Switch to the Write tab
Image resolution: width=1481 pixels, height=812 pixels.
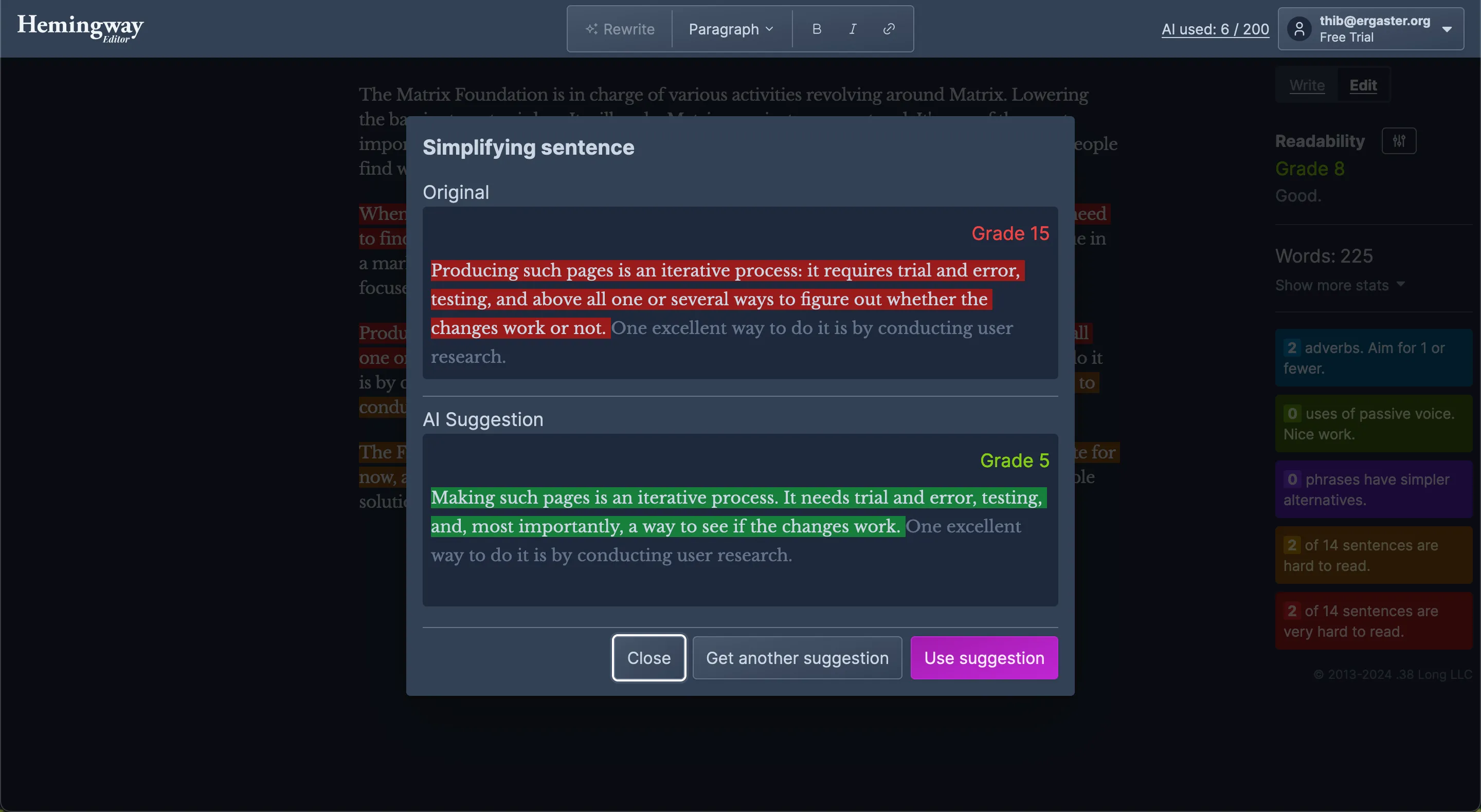1307,85
